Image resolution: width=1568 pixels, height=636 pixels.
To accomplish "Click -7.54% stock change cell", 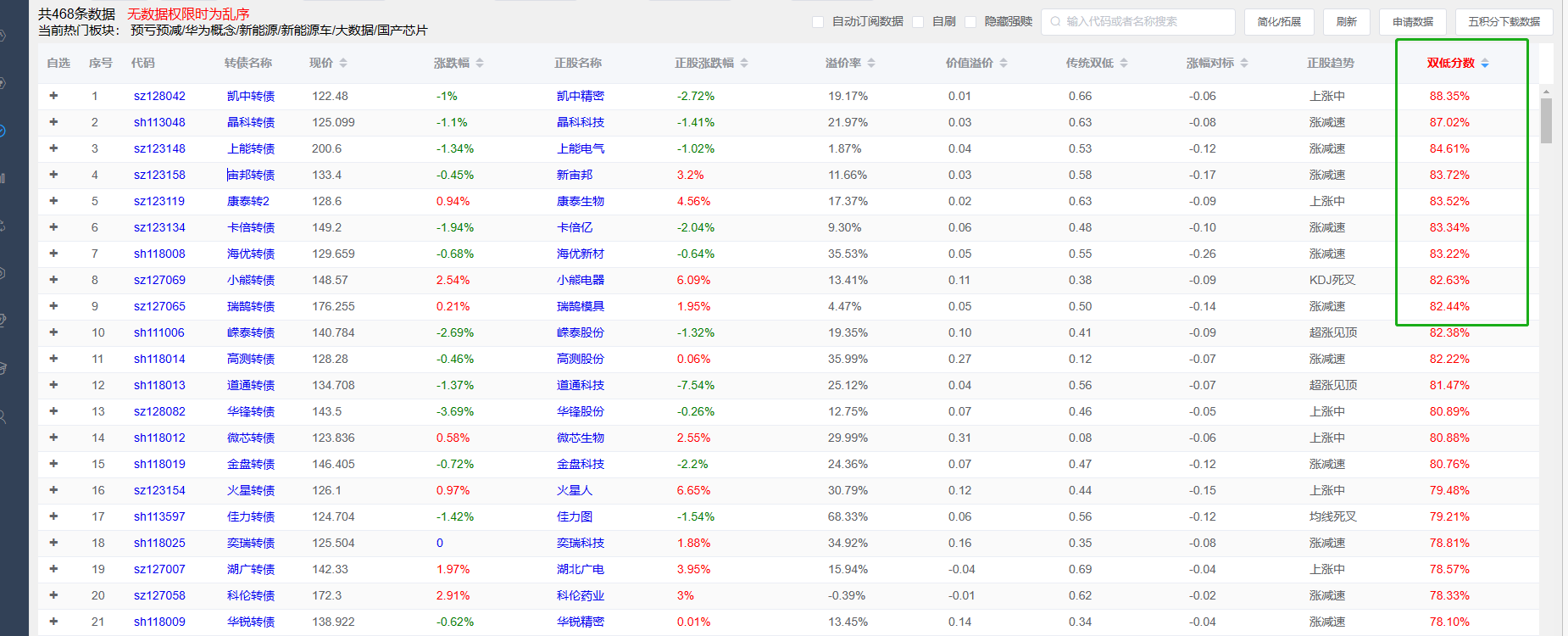I will pos(696,385).
